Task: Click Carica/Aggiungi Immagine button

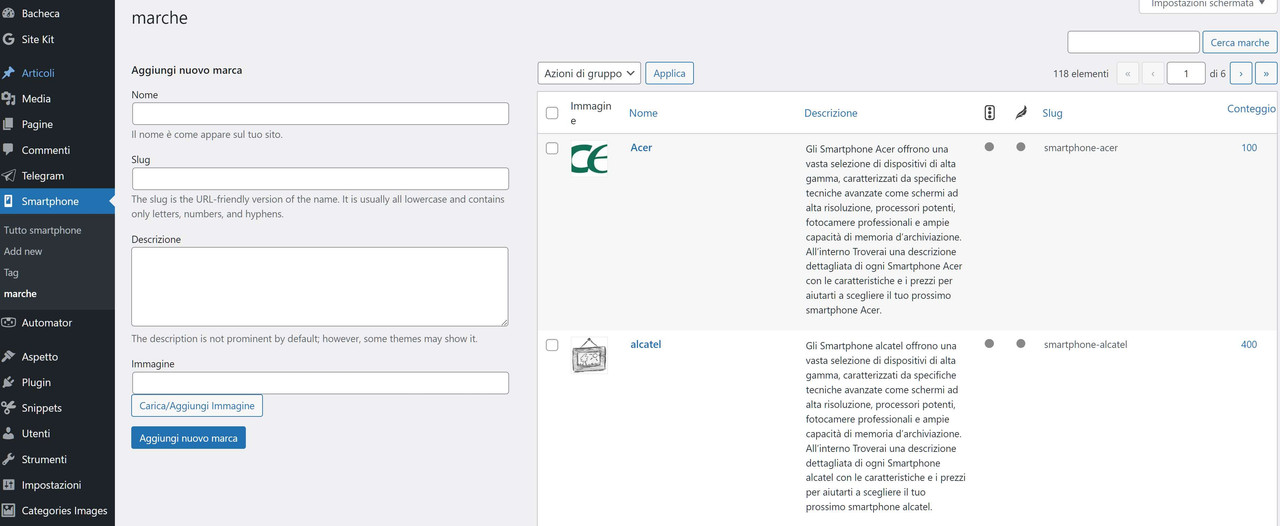Action: (x=197, y=406)
